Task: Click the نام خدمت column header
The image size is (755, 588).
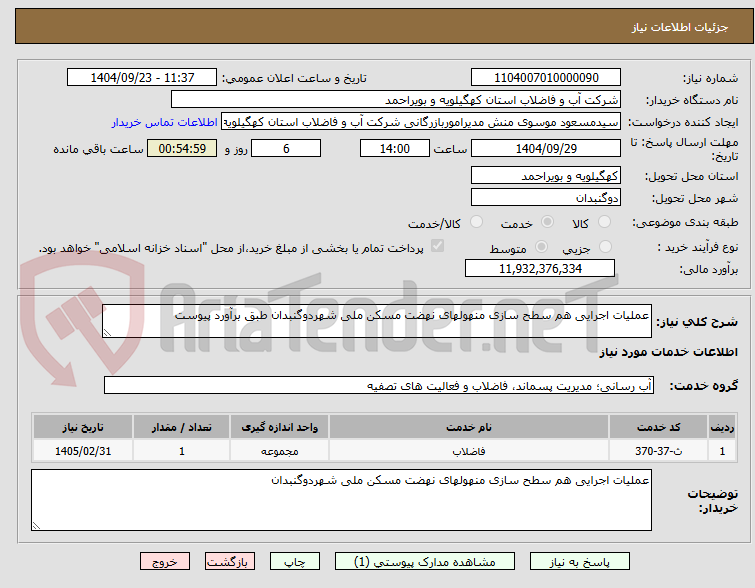Action: click(x=469, y=427)
